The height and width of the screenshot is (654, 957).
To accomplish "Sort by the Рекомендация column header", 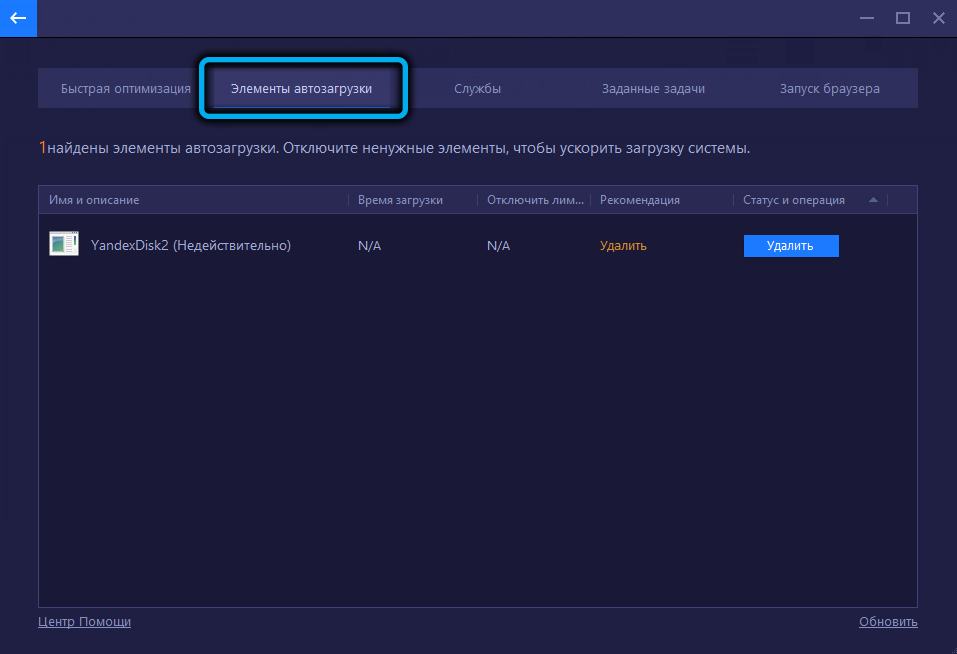I will click(639, 200).
